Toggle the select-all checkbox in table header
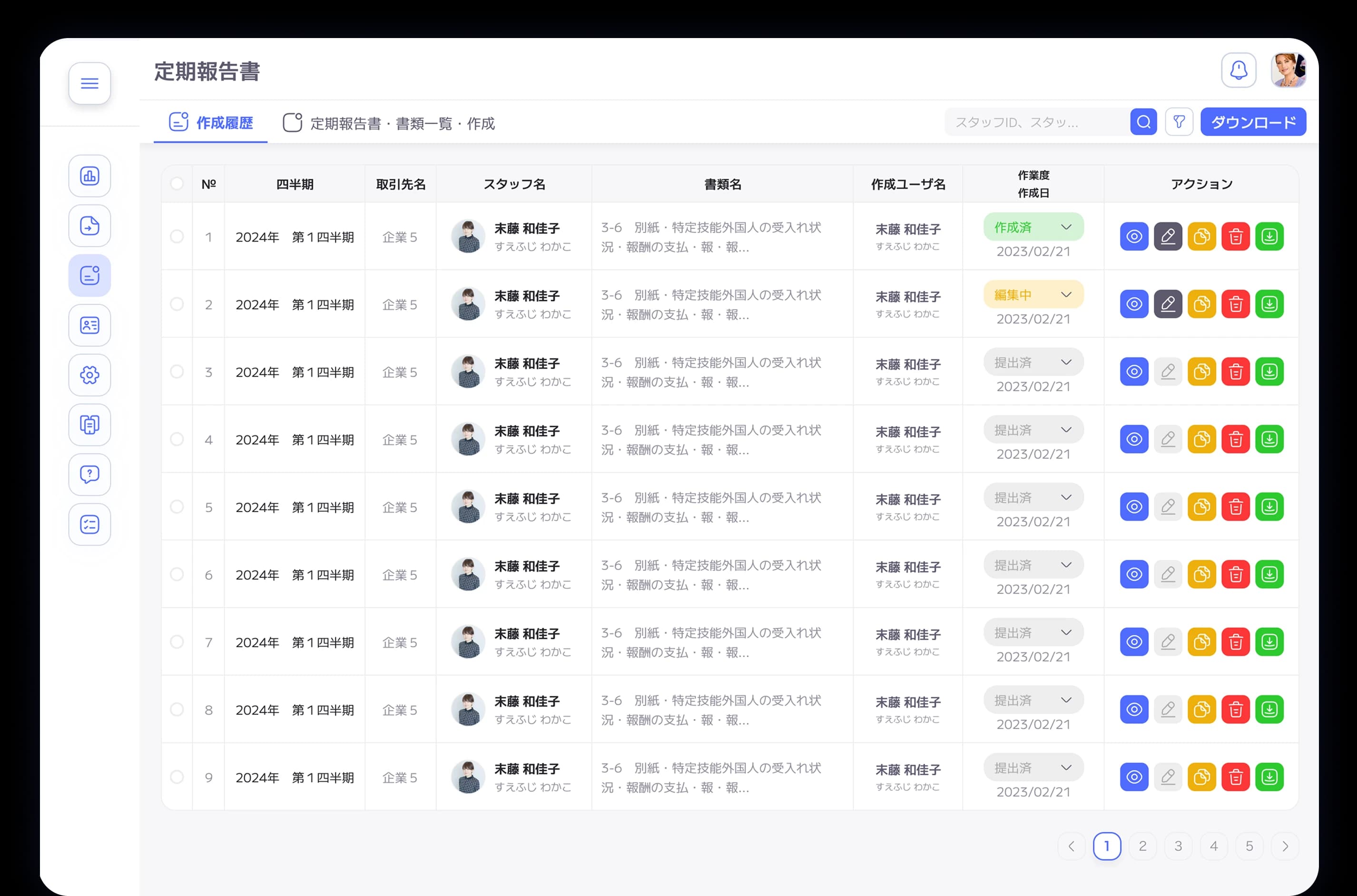 (177, 184)
